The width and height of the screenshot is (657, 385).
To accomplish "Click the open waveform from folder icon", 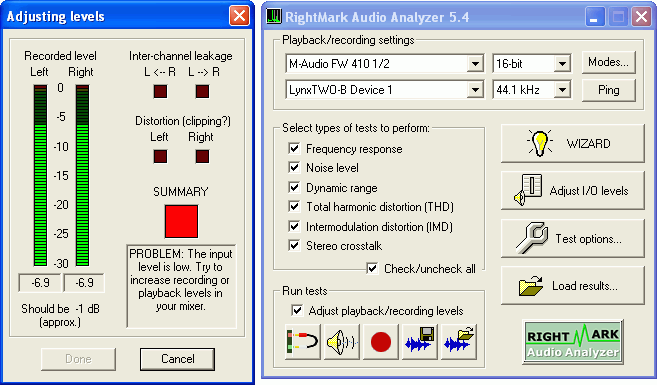I will point(458,341).
